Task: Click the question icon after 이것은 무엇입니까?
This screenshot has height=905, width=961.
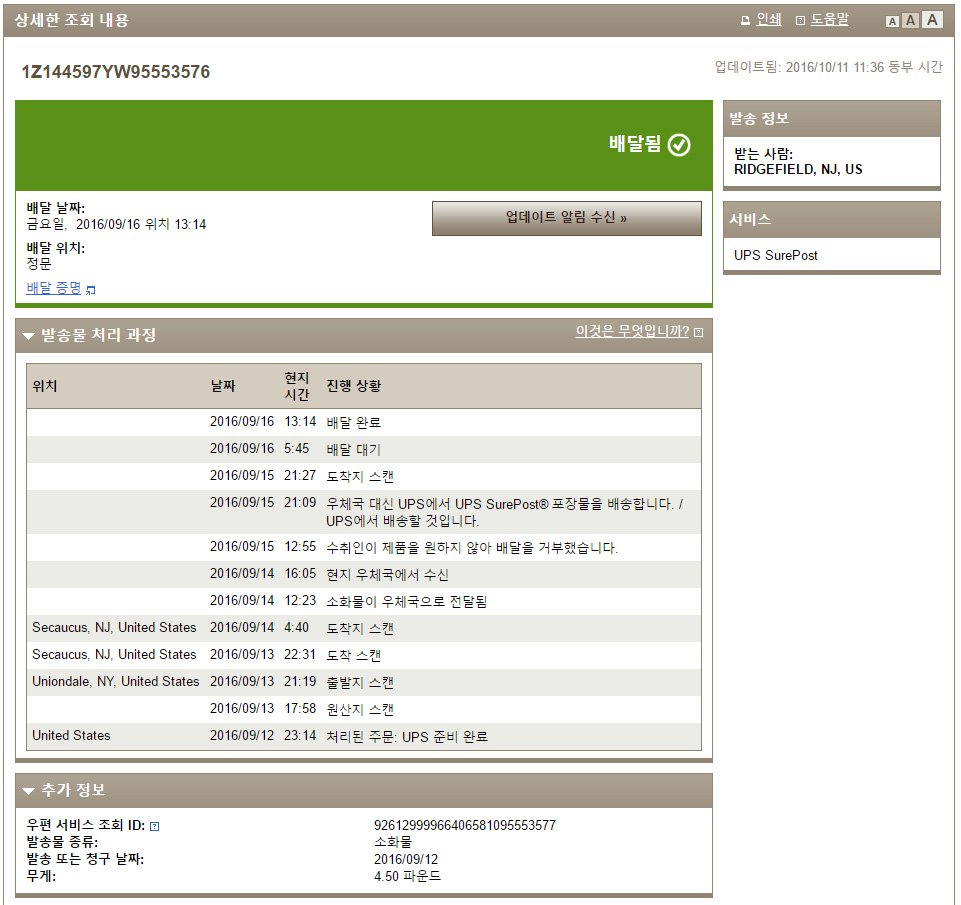Action: pyautogui.click(x=698, y=333)
